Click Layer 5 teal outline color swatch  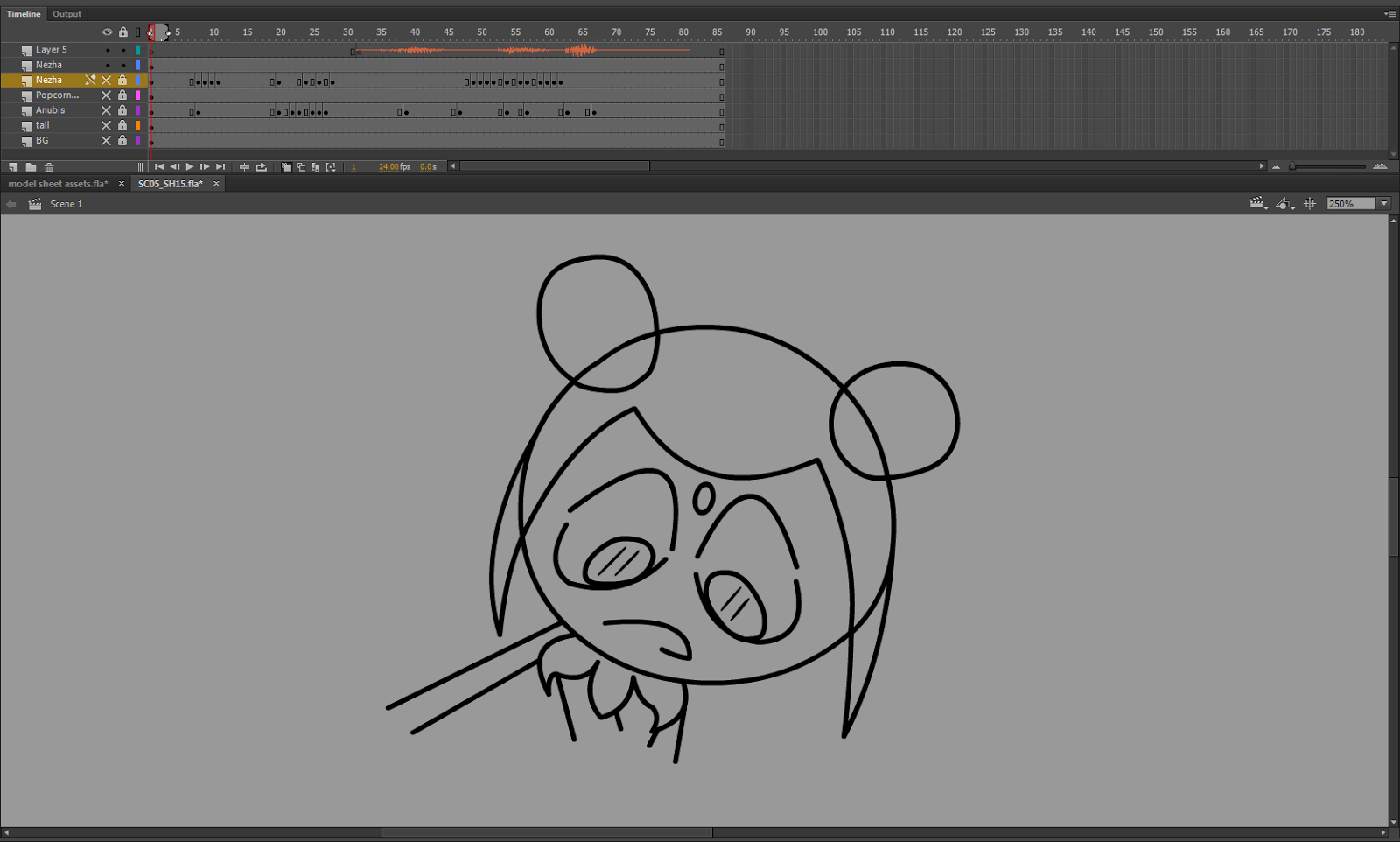pyautogui.click(x=137, y=50)
